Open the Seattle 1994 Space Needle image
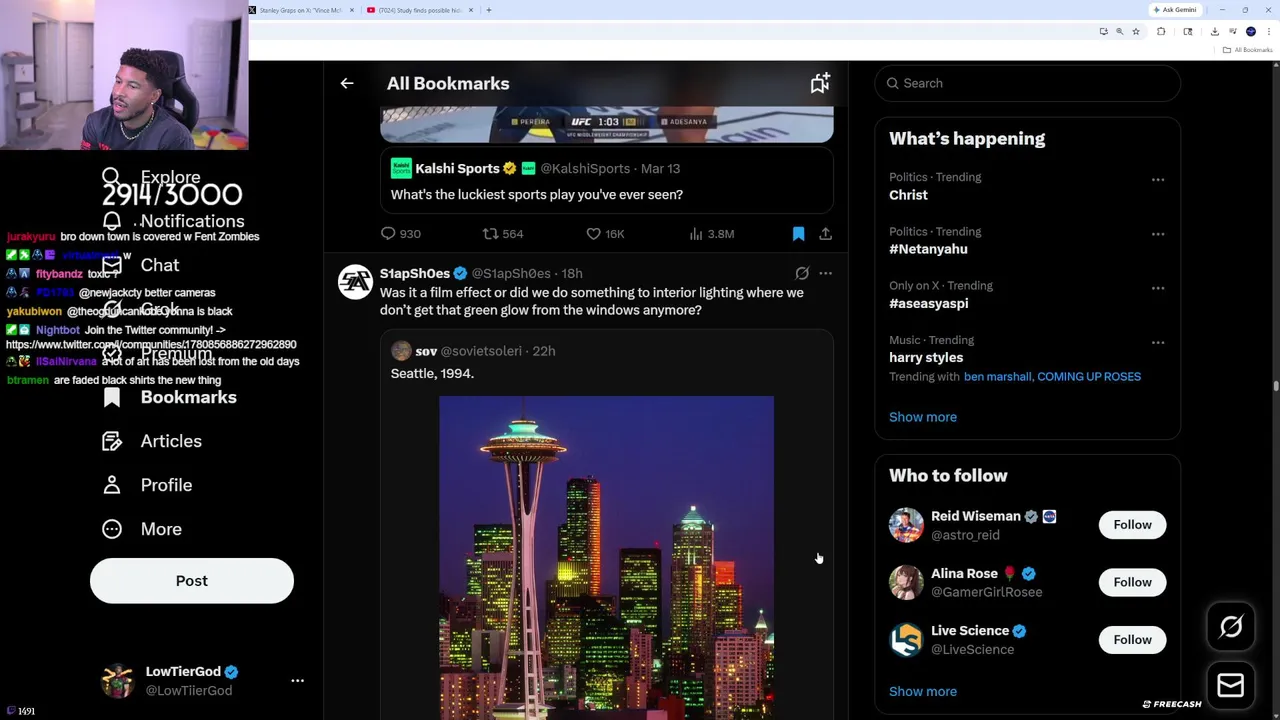 pos(606,557)
